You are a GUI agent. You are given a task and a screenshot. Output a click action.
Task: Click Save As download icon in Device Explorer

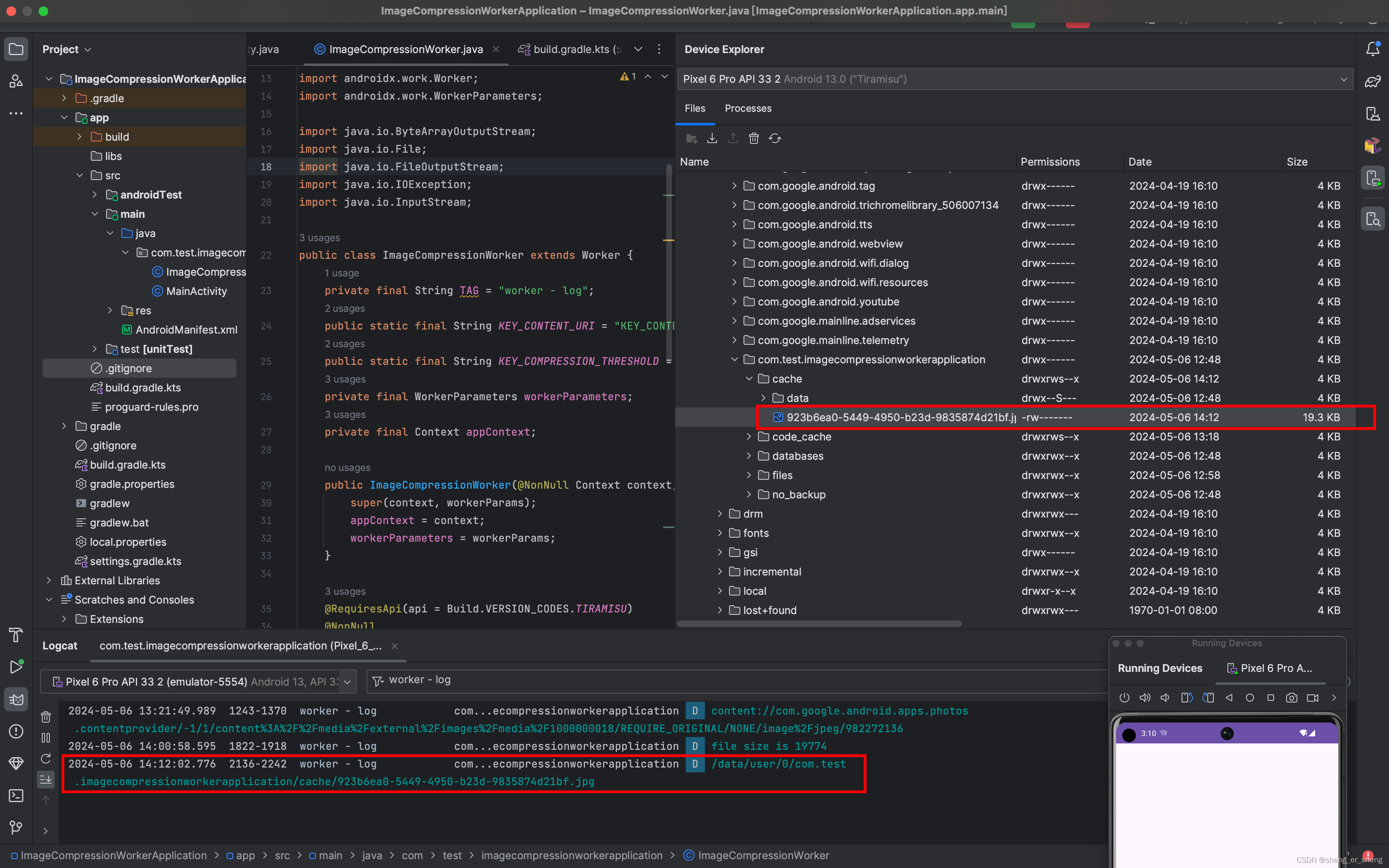(x=712, y=138)
